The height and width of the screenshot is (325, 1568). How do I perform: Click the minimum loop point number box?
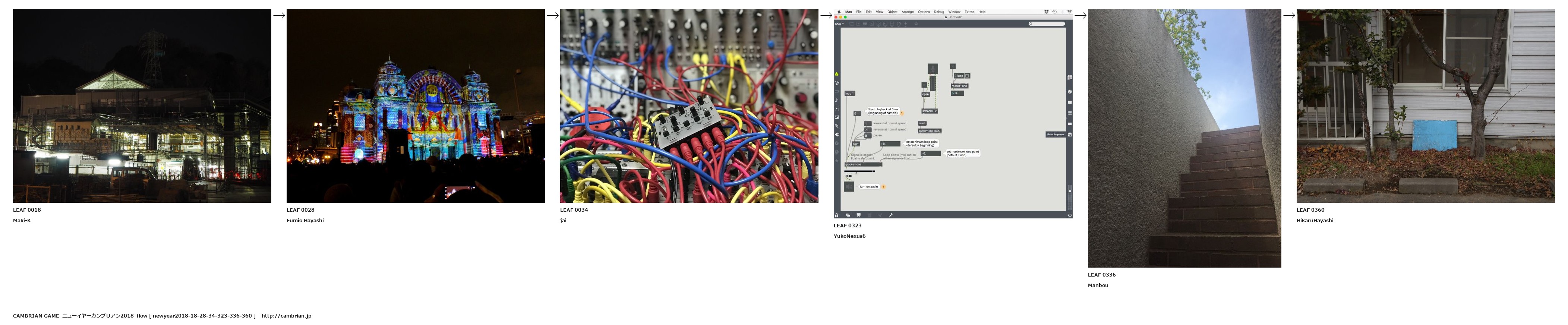(x=890, y=144)
